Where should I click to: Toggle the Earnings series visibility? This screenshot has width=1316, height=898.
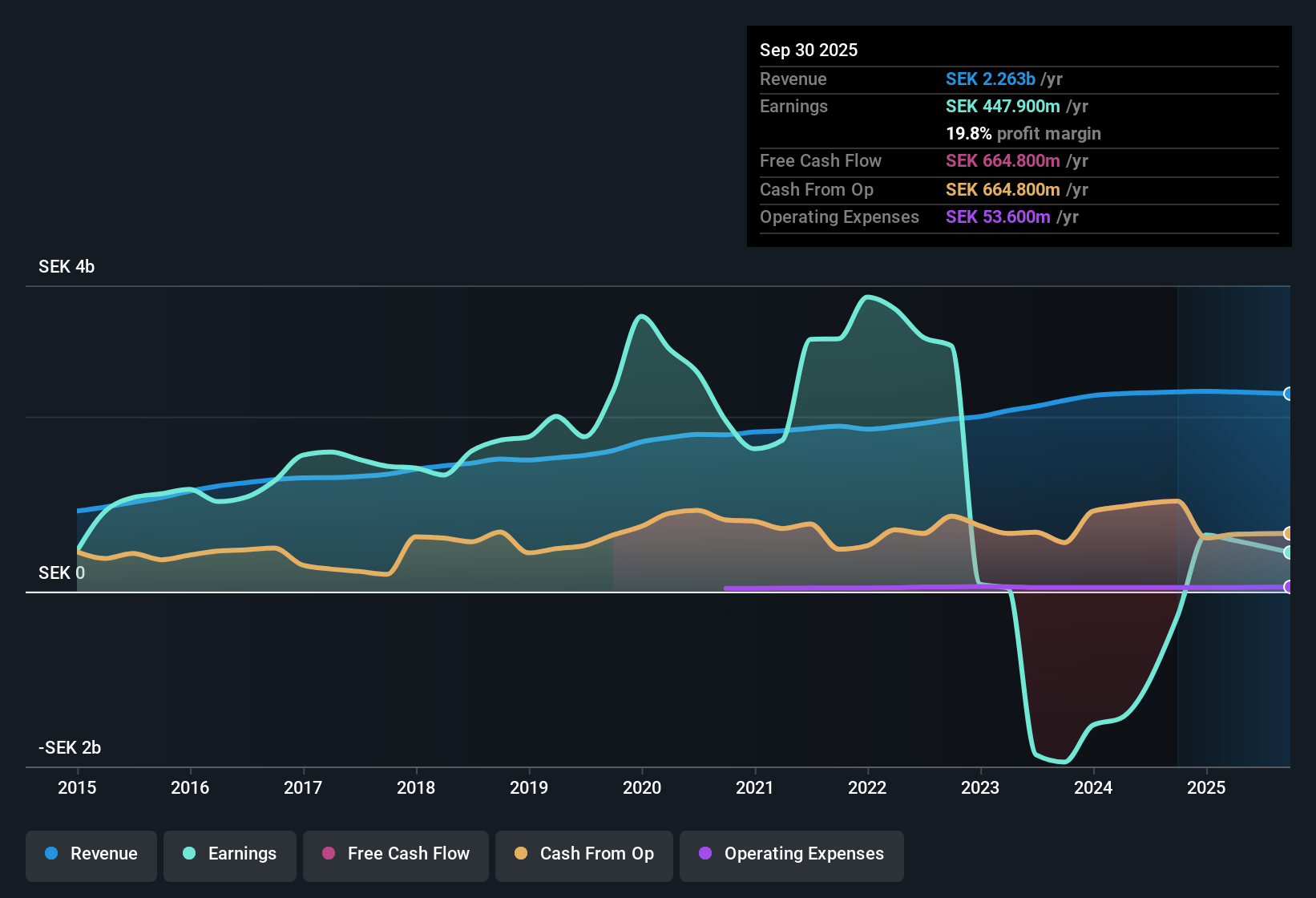point(229,854)
